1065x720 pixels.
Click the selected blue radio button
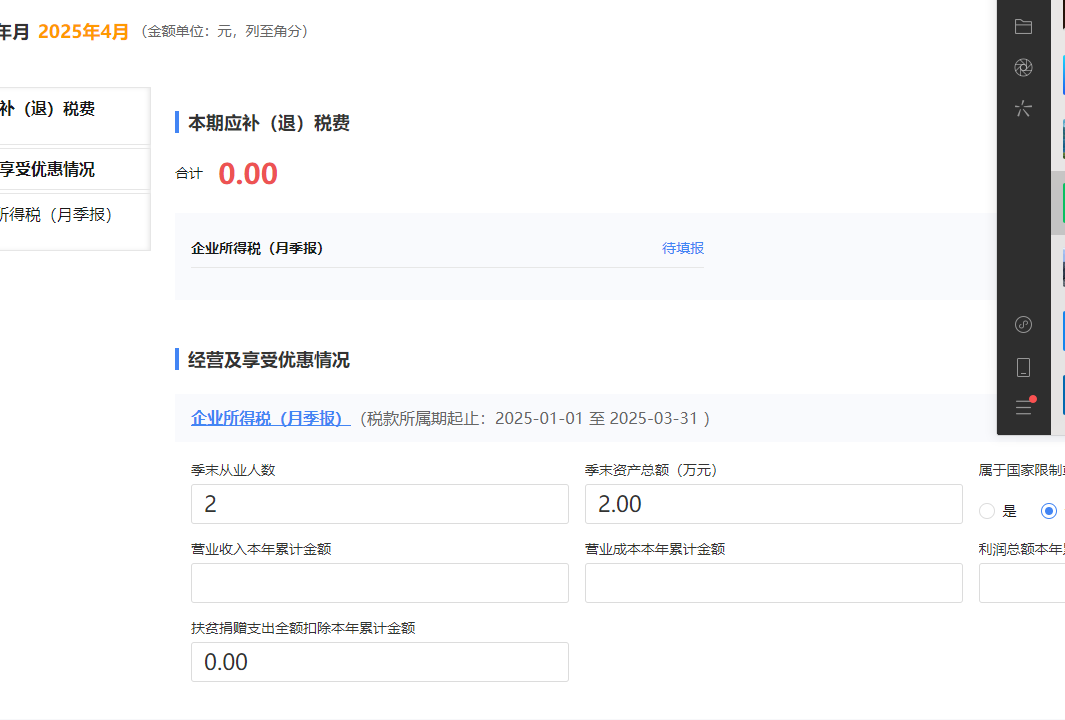coord(1049,511)
